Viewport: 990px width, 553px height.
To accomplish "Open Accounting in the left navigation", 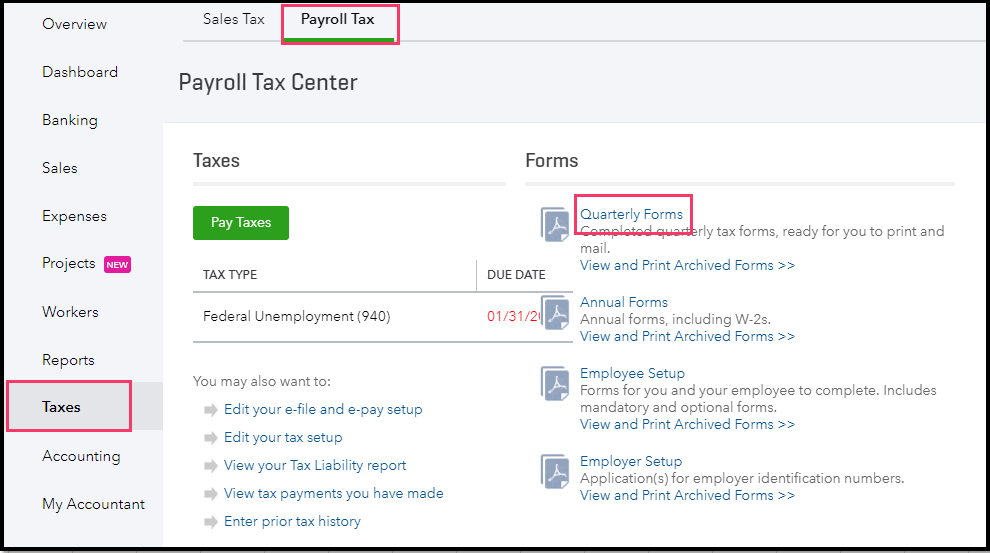I will [81, 456].
